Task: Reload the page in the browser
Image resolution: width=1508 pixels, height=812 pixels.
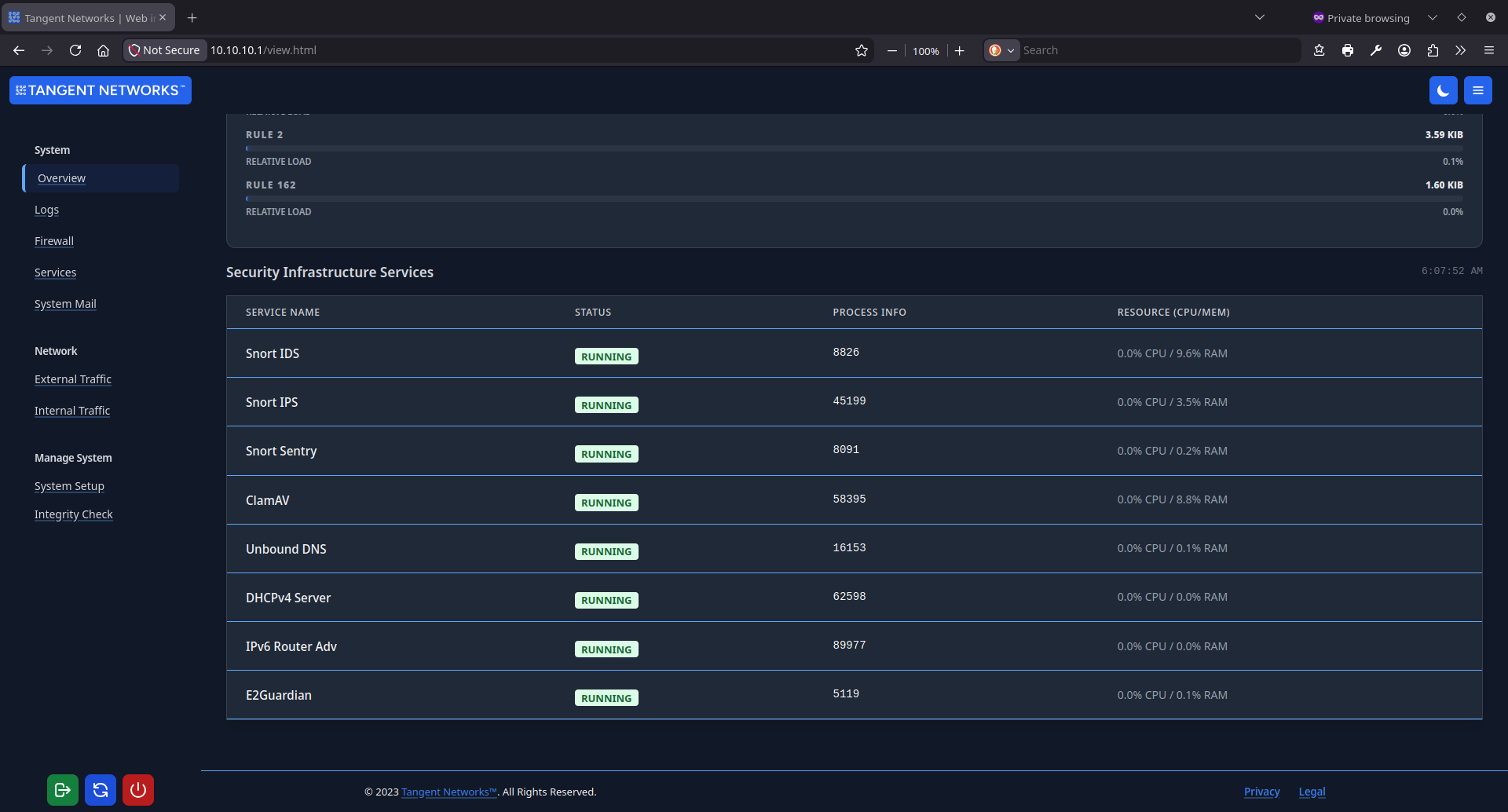Action: 75,50
